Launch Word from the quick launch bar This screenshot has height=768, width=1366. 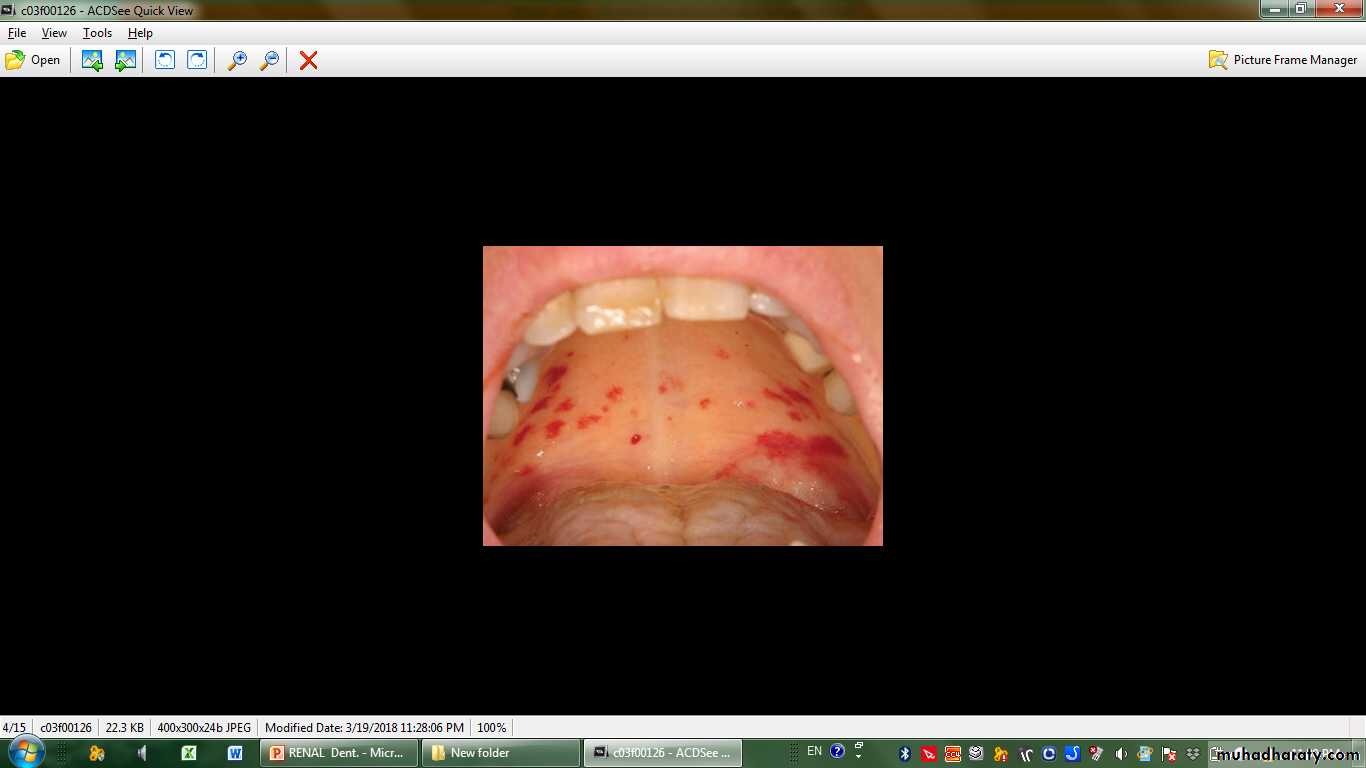[x=235, y=753]
